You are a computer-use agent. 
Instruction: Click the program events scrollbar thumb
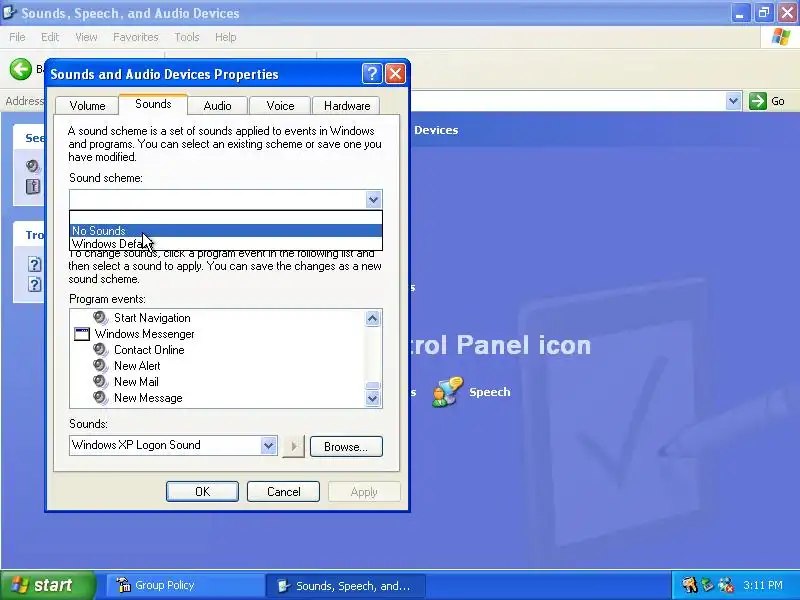click(372, 385)
